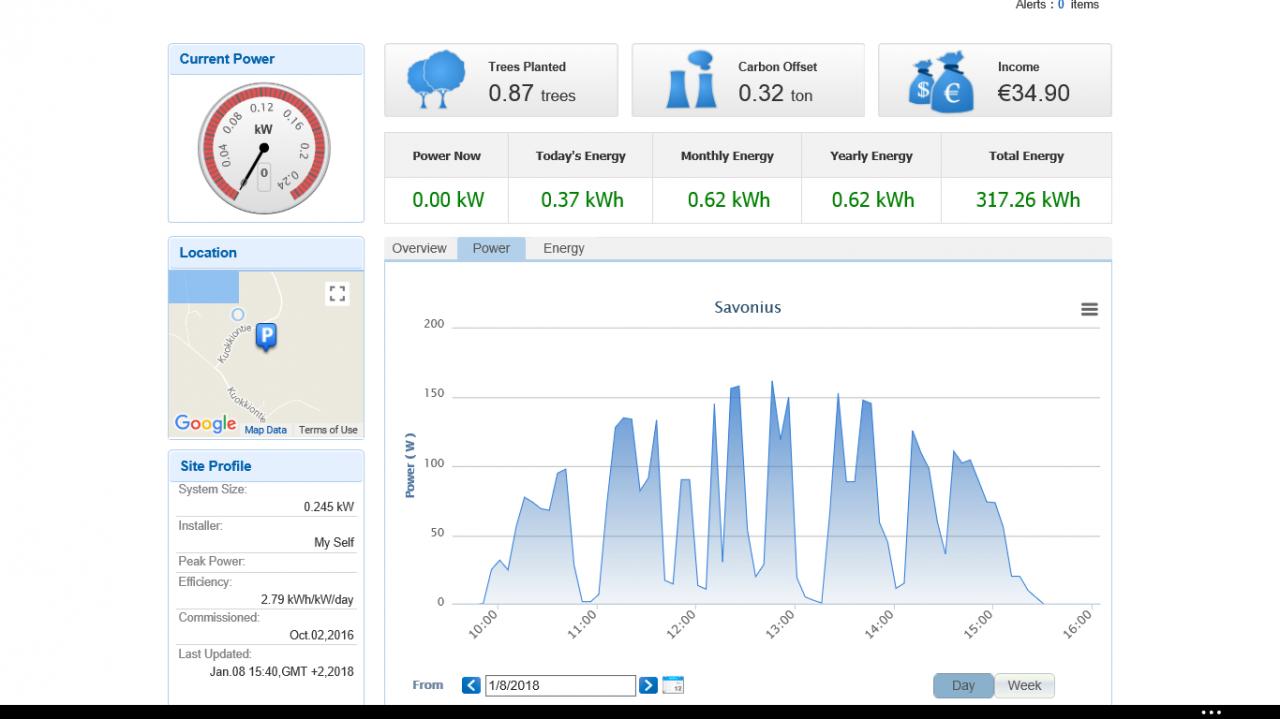1280x719 pixels.
Task: Click the Carbon Offset cooling towers icon
Action: click(x=691, y=80)
